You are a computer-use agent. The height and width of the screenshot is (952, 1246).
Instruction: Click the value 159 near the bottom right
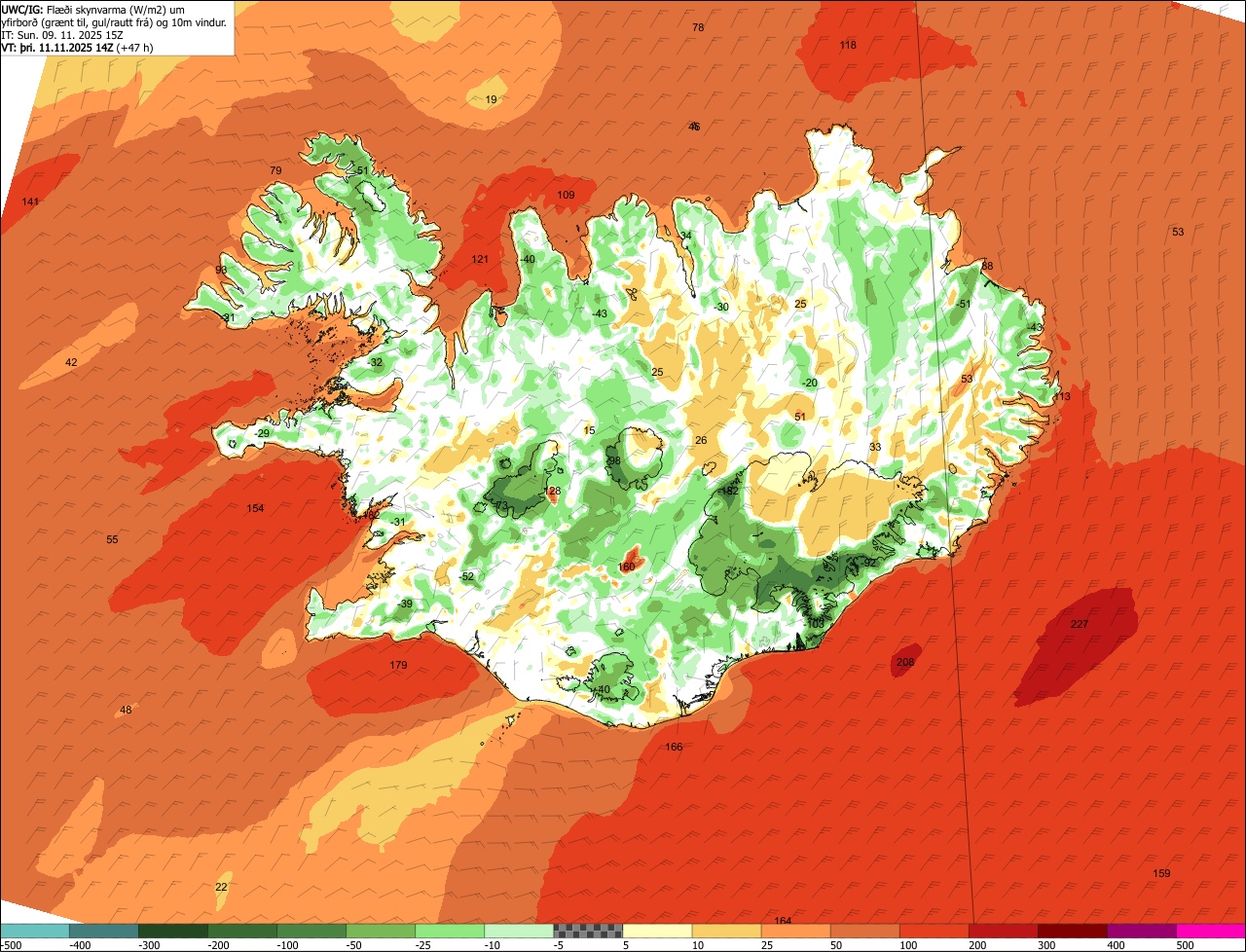[1161, 873]
